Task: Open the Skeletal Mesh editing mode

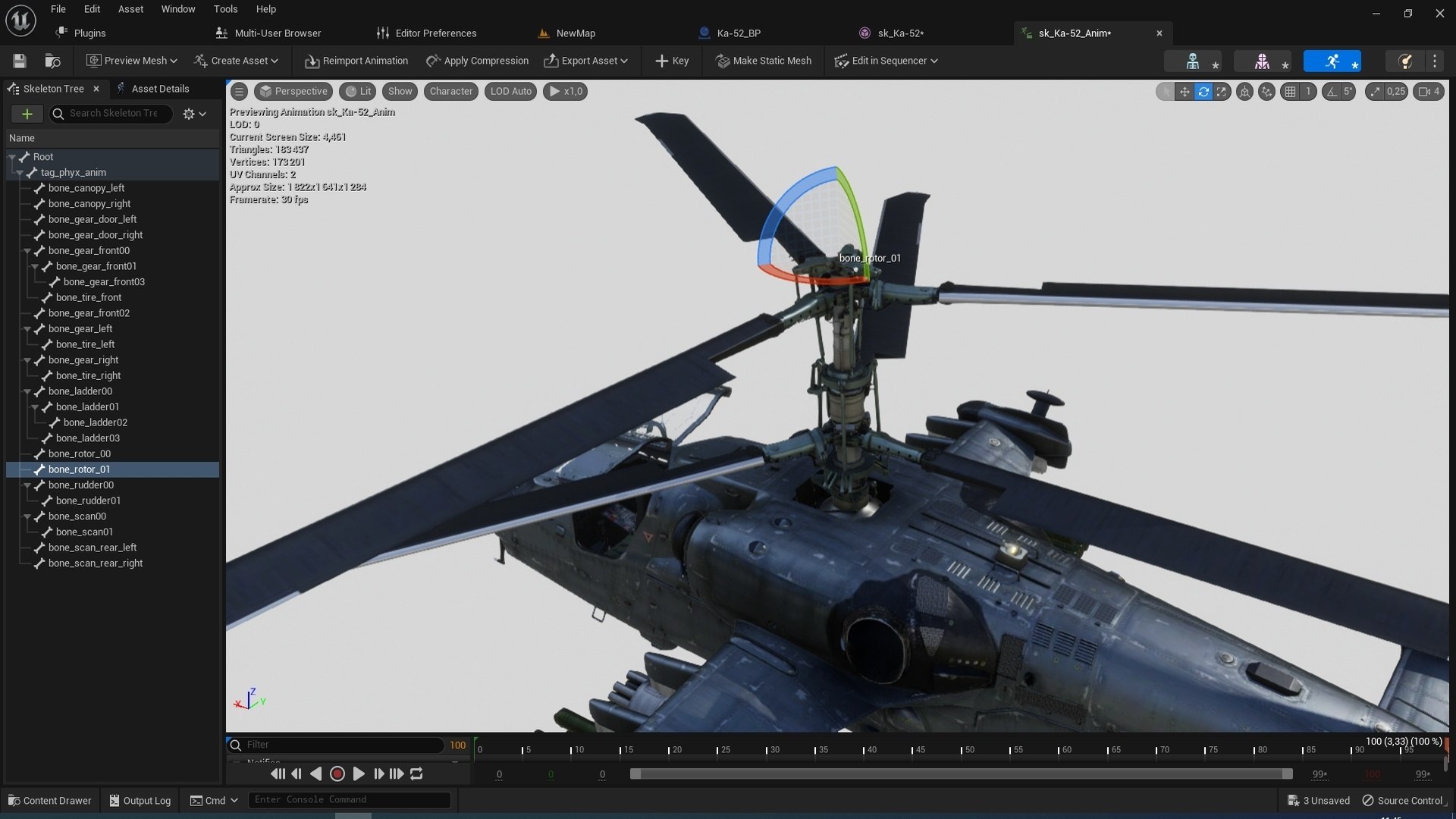Action: tap(1262, 61)
